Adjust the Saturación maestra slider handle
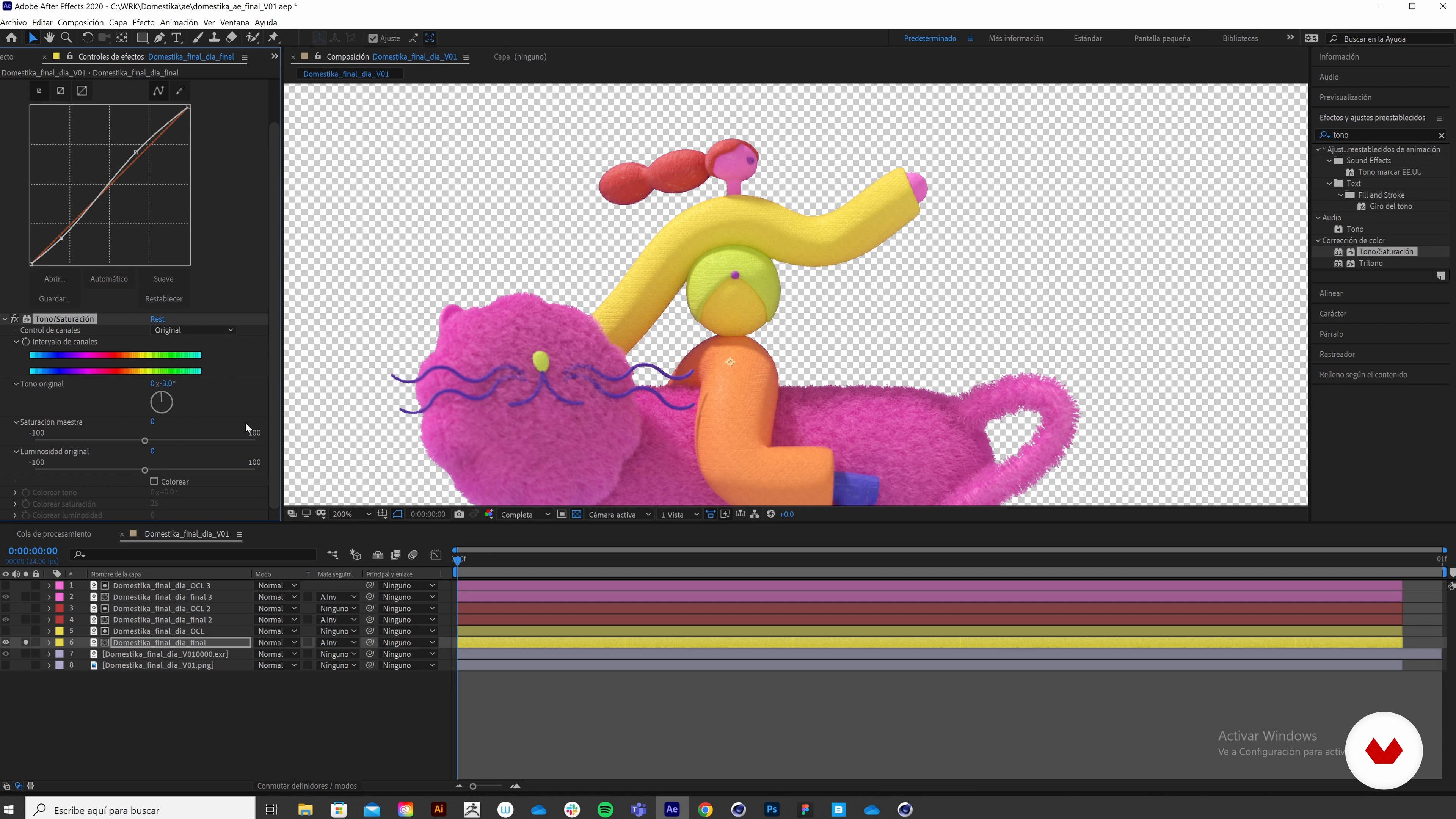 [x=145, y=440]
